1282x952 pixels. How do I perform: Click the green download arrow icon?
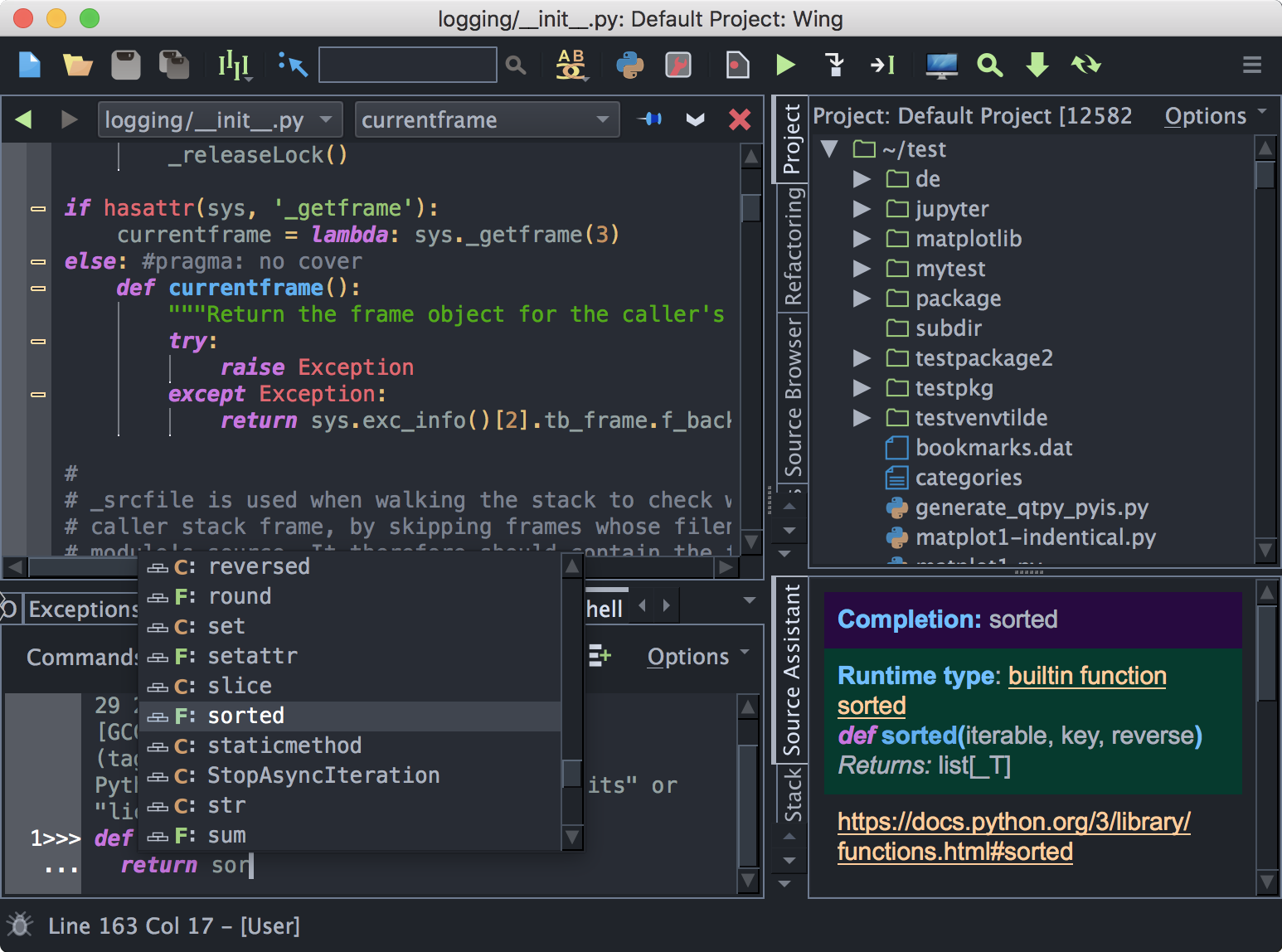point(1037,65)
